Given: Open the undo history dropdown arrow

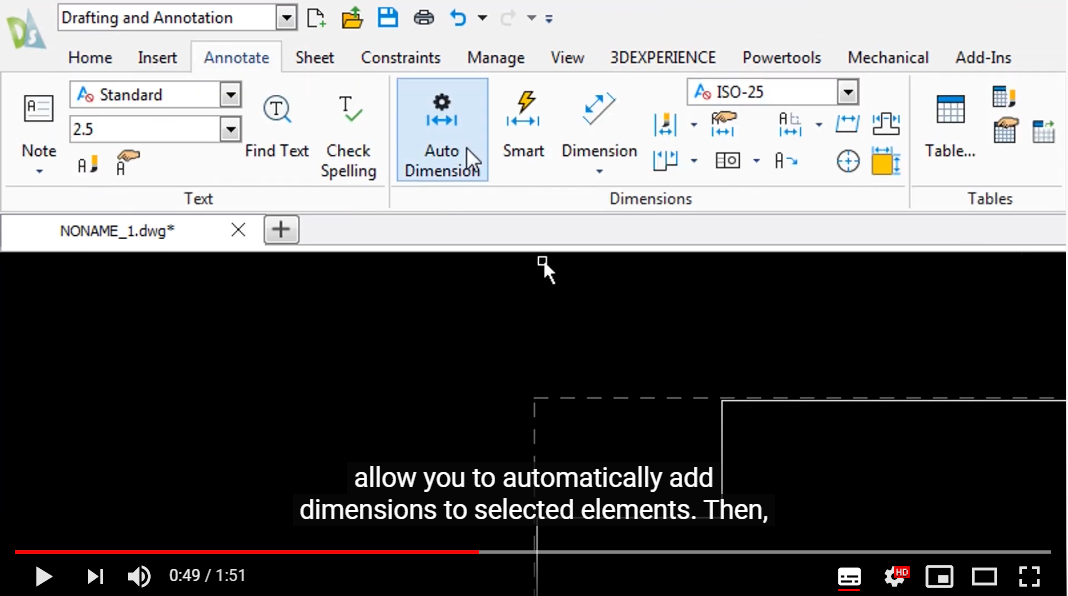Looking at the screenshot, I should click(x=482, y=18).
